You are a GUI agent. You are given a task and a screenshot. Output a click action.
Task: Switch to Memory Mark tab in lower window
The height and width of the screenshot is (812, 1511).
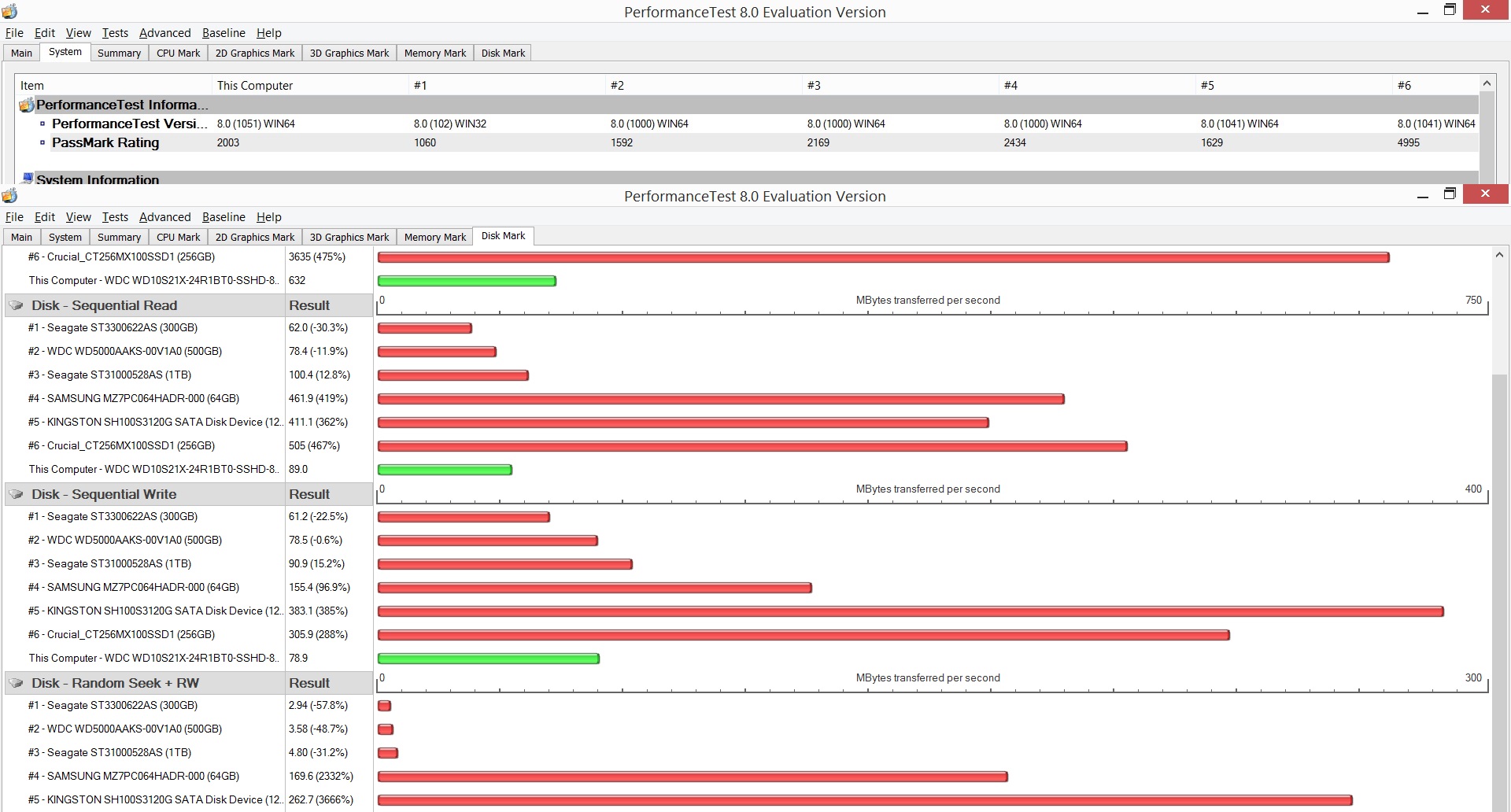[x=434, y=237]
